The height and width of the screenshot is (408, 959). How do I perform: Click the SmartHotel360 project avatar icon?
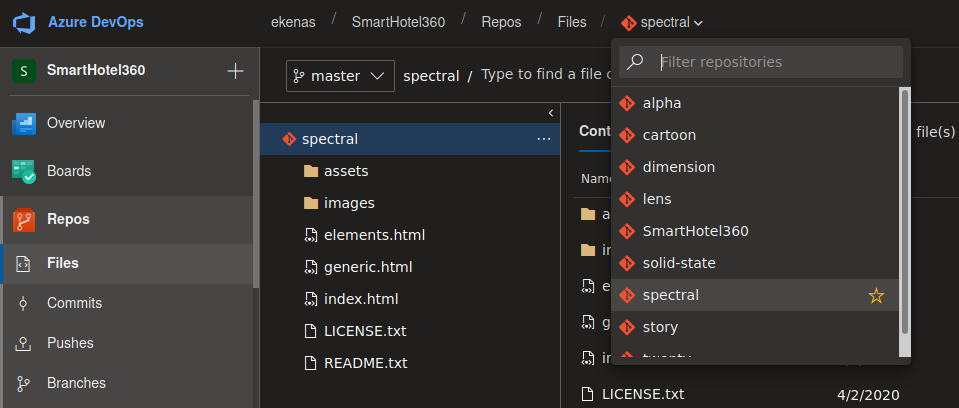coord(24,70)
